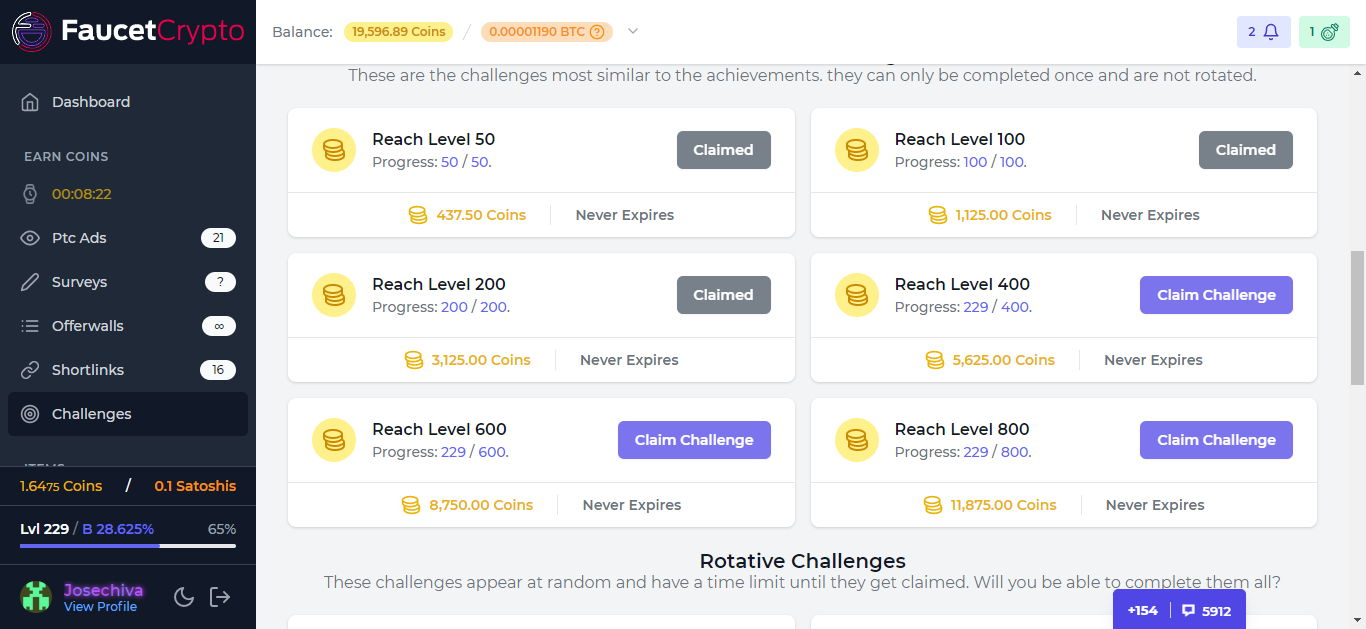This screenshot has width=1366, height=629.
Task: Toggle dark mode moon icon
Action: [184, 597]
